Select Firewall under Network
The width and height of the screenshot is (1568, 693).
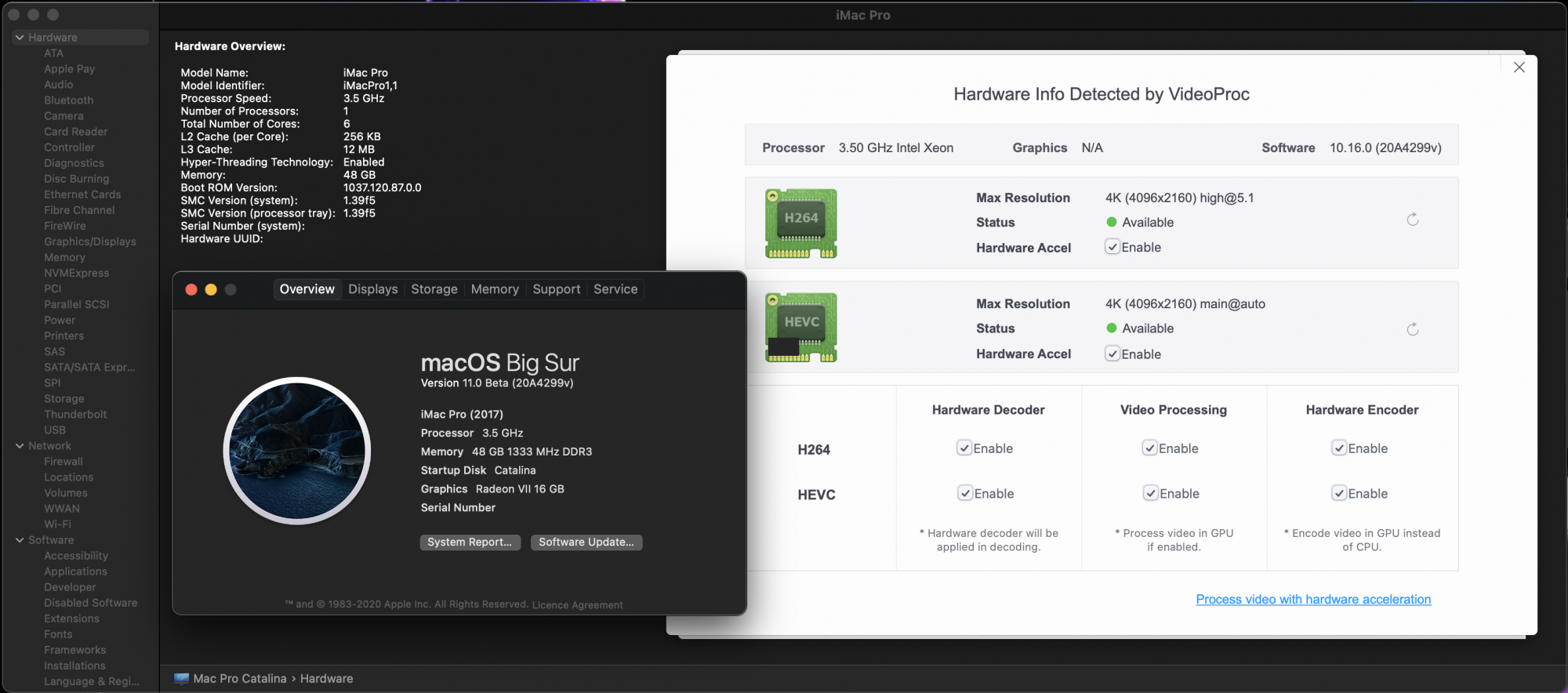(64, 462)
